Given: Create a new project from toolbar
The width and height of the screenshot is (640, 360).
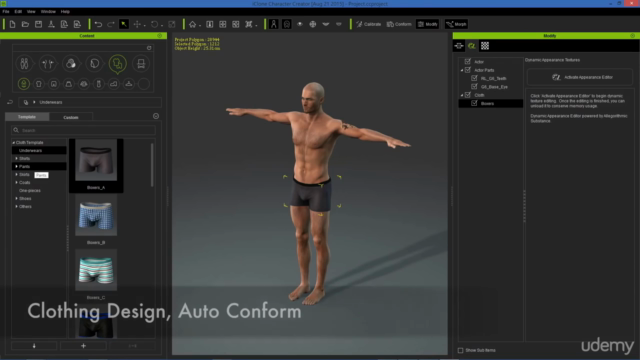Looking at the screenshot, I should click(12, 24).
